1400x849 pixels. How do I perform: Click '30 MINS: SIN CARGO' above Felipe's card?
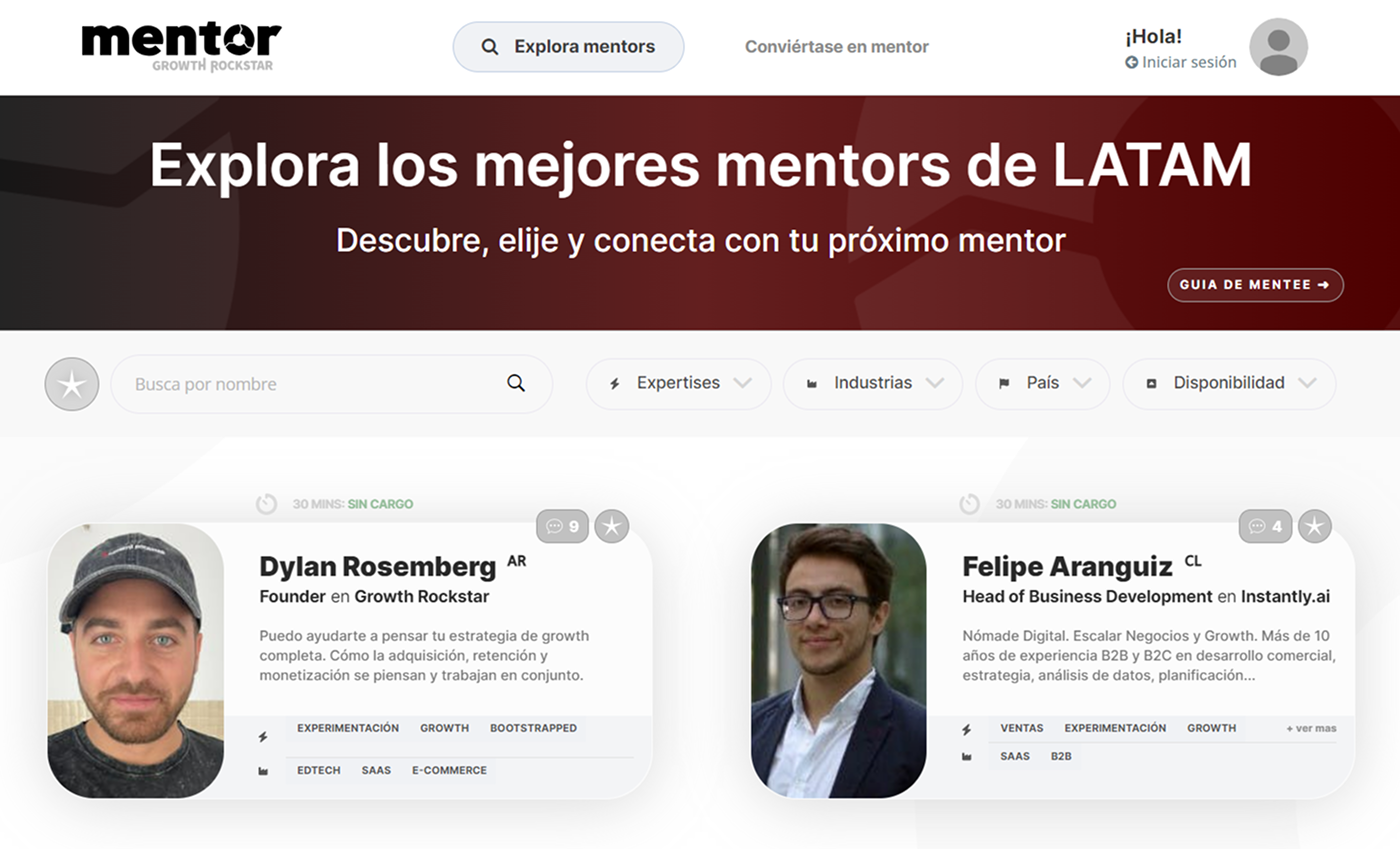(x=1056, y=504)
